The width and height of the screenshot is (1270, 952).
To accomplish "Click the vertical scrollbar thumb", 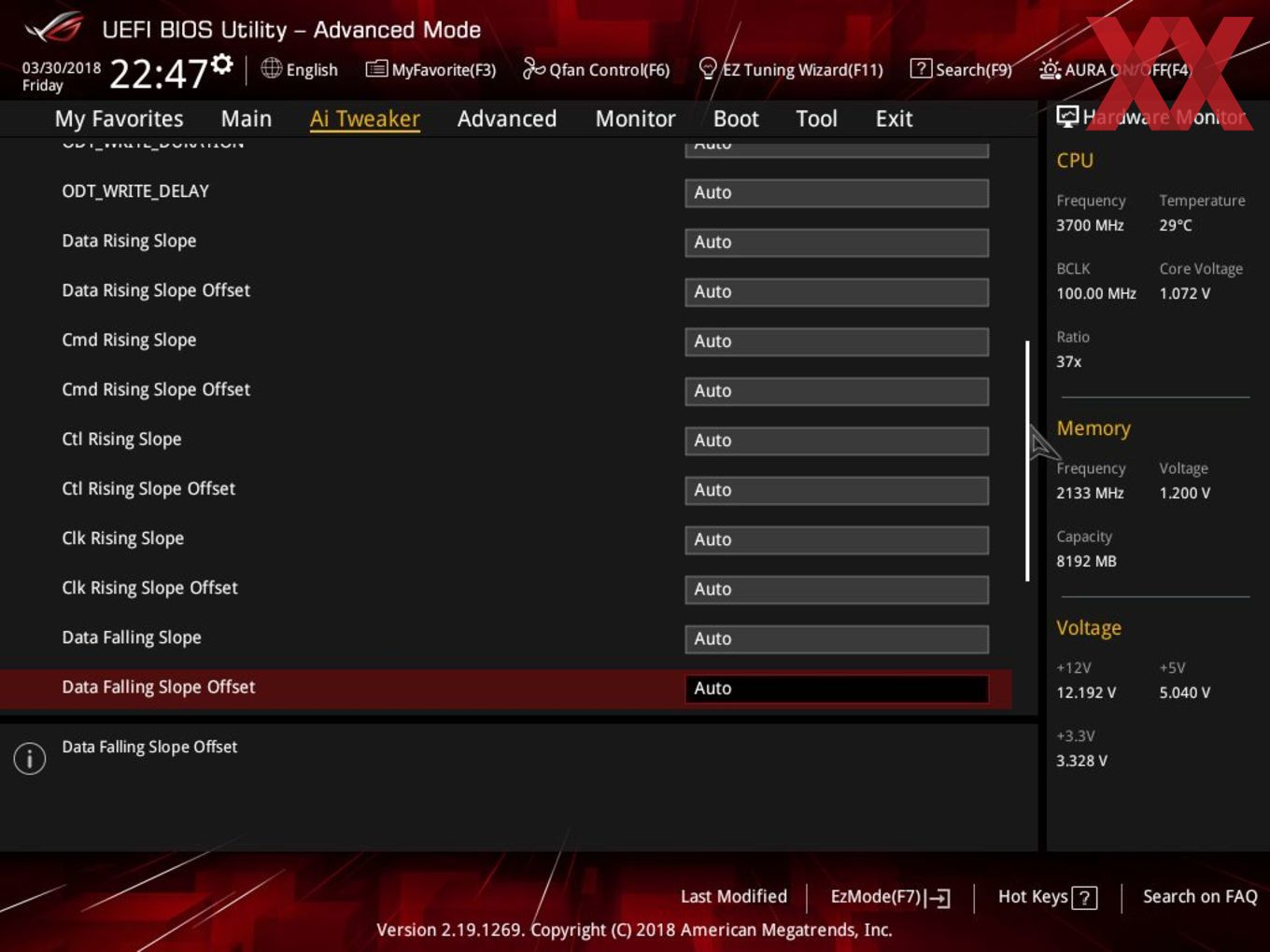I will 1027,461.
